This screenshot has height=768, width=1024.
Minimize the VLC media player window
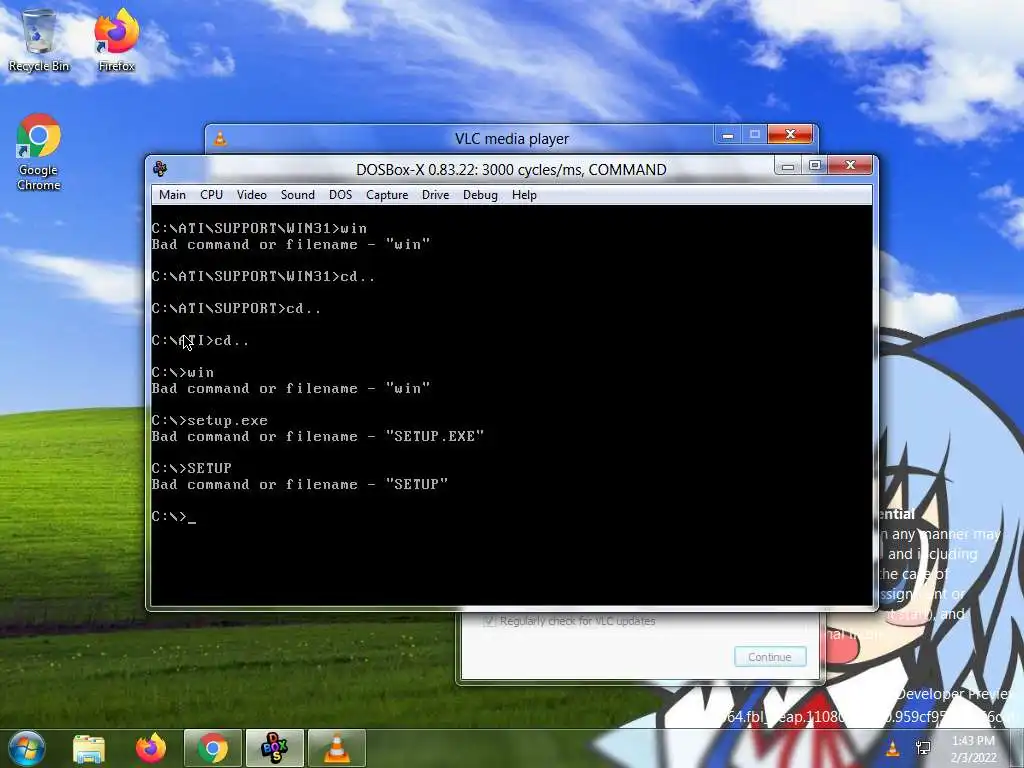coord(728,135)
